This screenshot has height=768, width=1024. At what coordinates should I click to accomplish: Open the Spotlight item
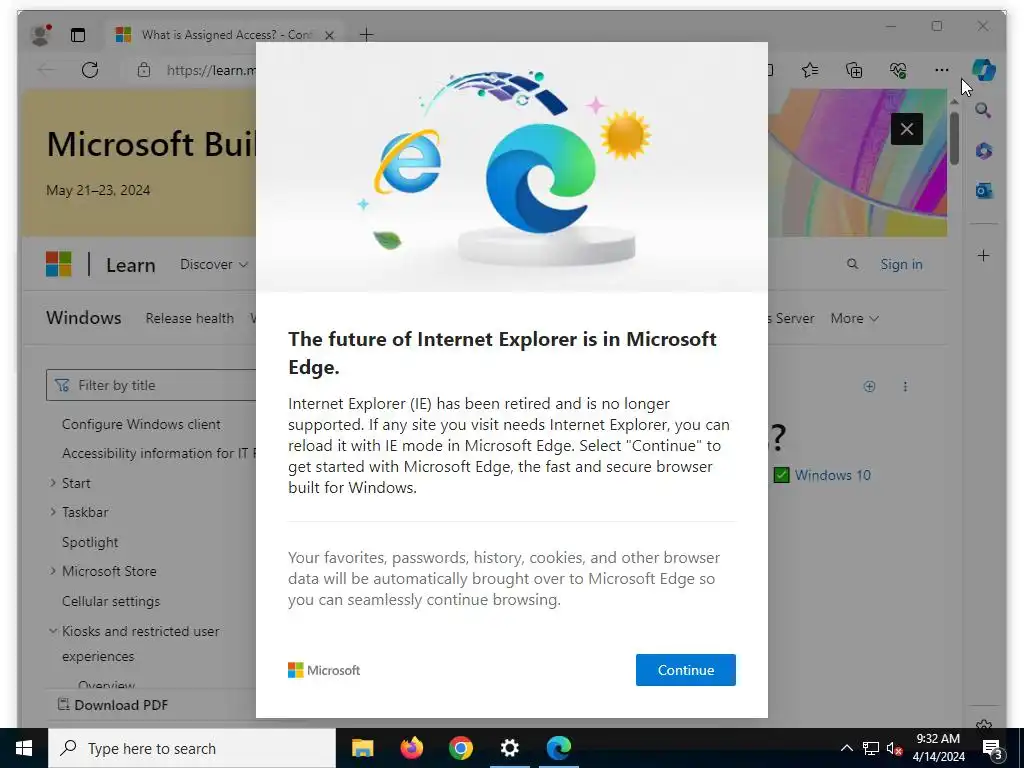pyautogui.click(x=90, y=542)
